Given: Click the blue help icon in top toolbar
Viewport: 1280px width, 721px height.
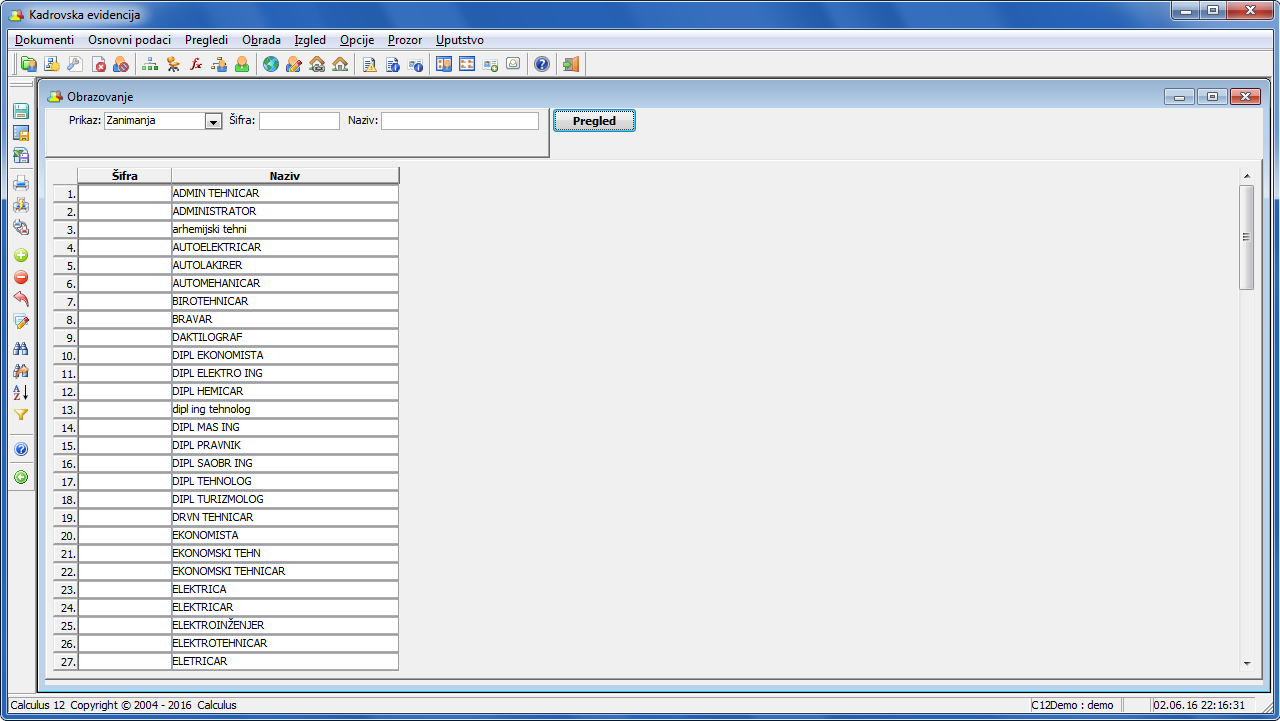Looking at the screenshot, I should coord(542,64).
